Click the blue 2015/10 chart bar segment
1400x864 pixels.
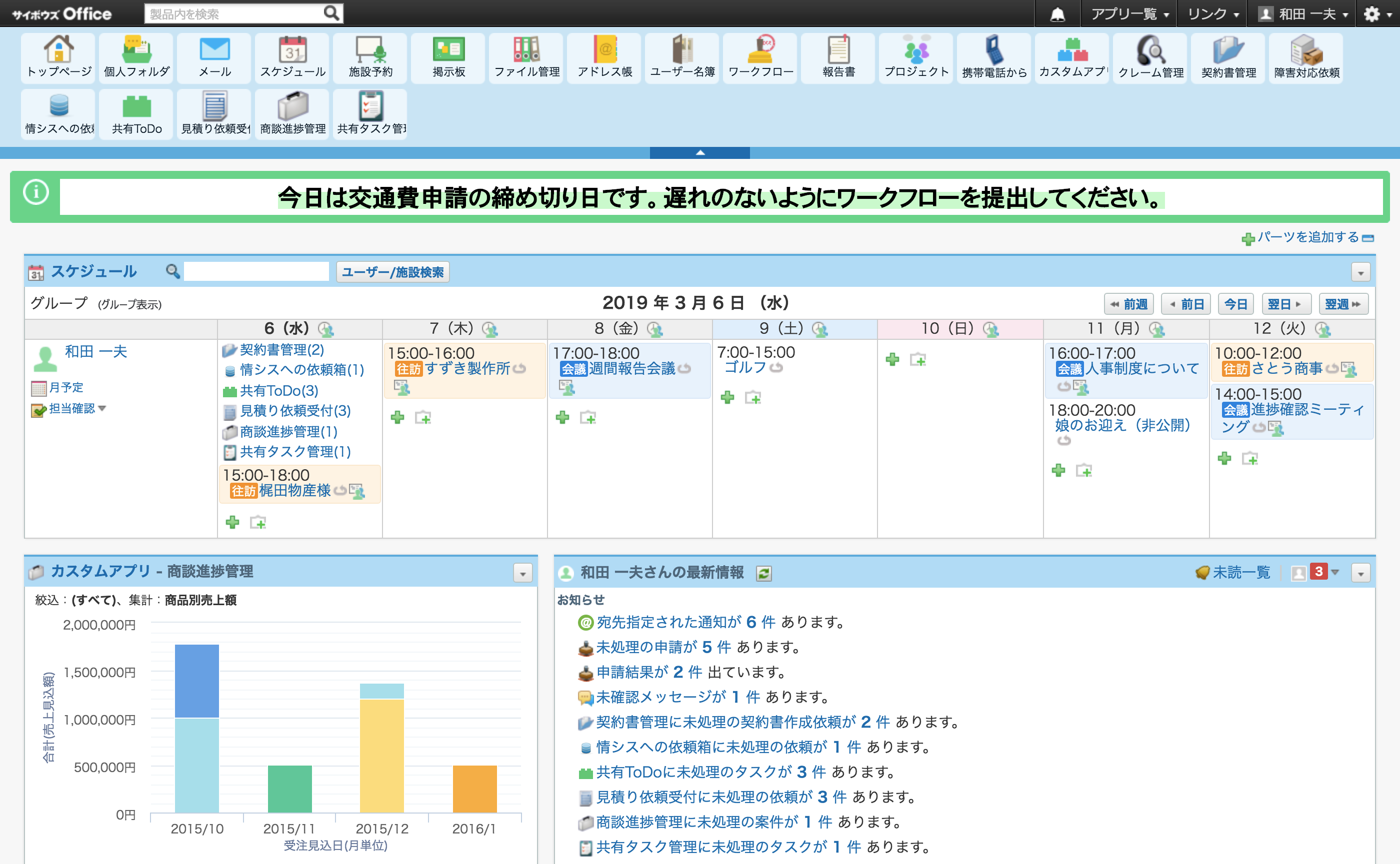[x=196, y=681]
